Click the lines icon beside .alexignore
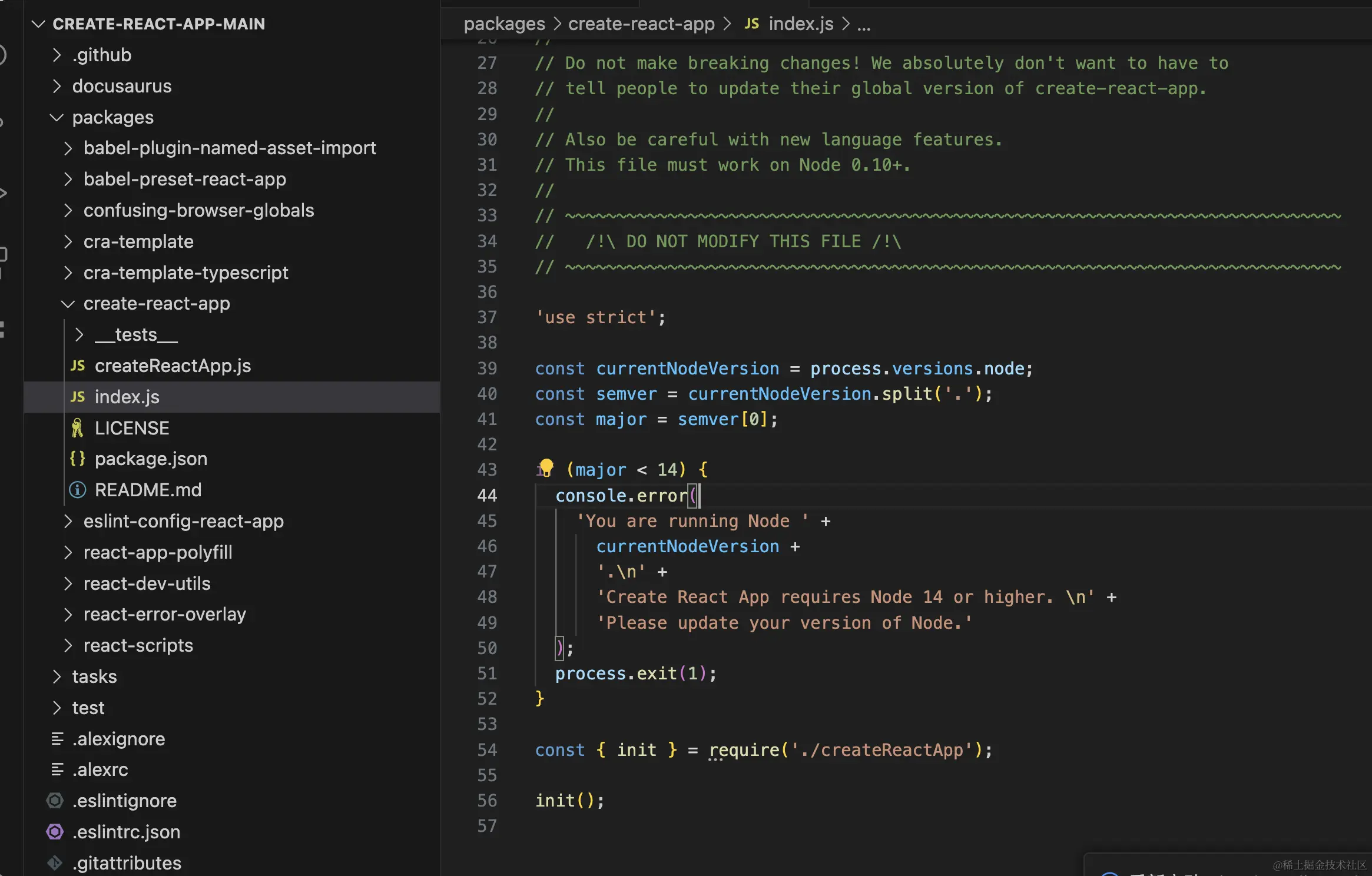The width and height of the screenshot is (1372, 876). tap(57, 739)
